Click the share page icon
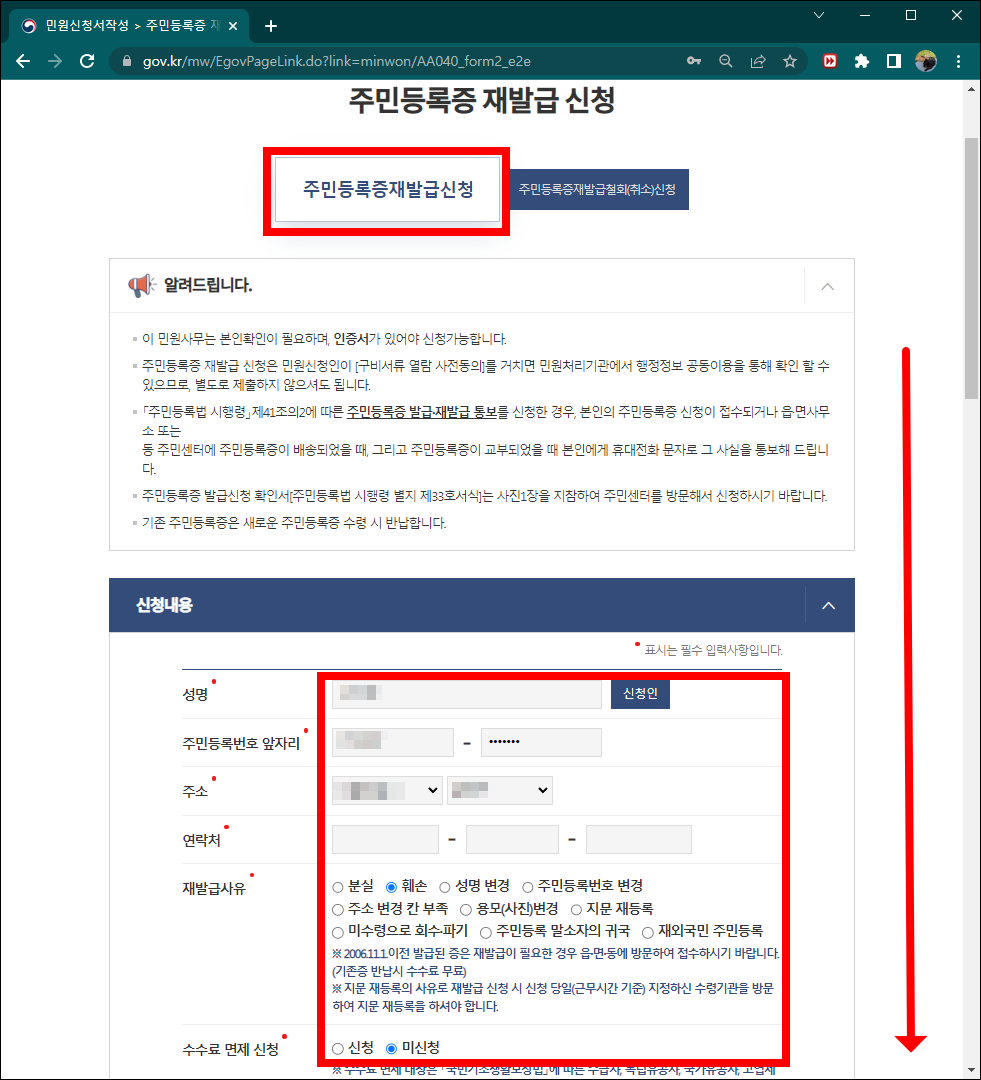The height and width of the screenshot is (1080, 981). tap(758, 61)
